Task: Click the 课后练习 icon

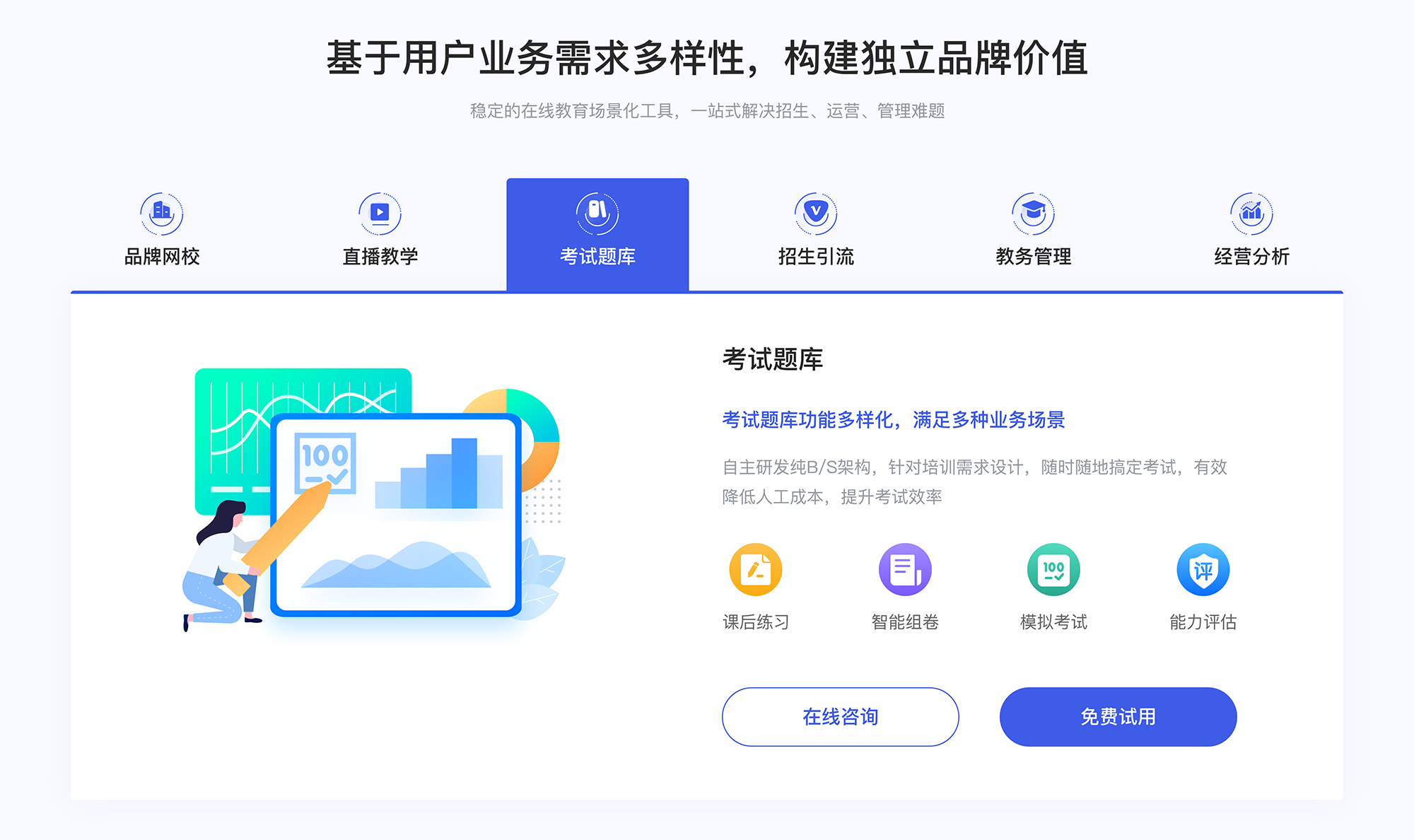Action: click(x=757, y=576)
